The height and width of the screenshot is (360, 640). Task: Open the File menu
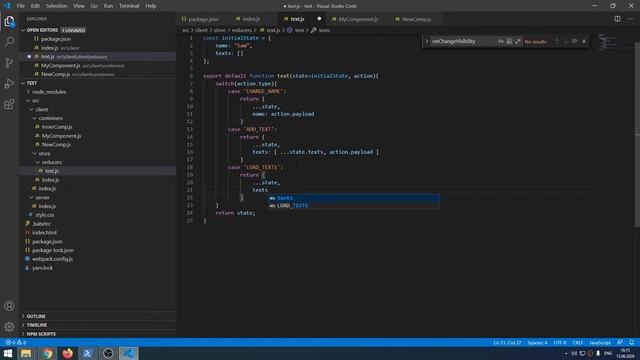pos(20,6)
